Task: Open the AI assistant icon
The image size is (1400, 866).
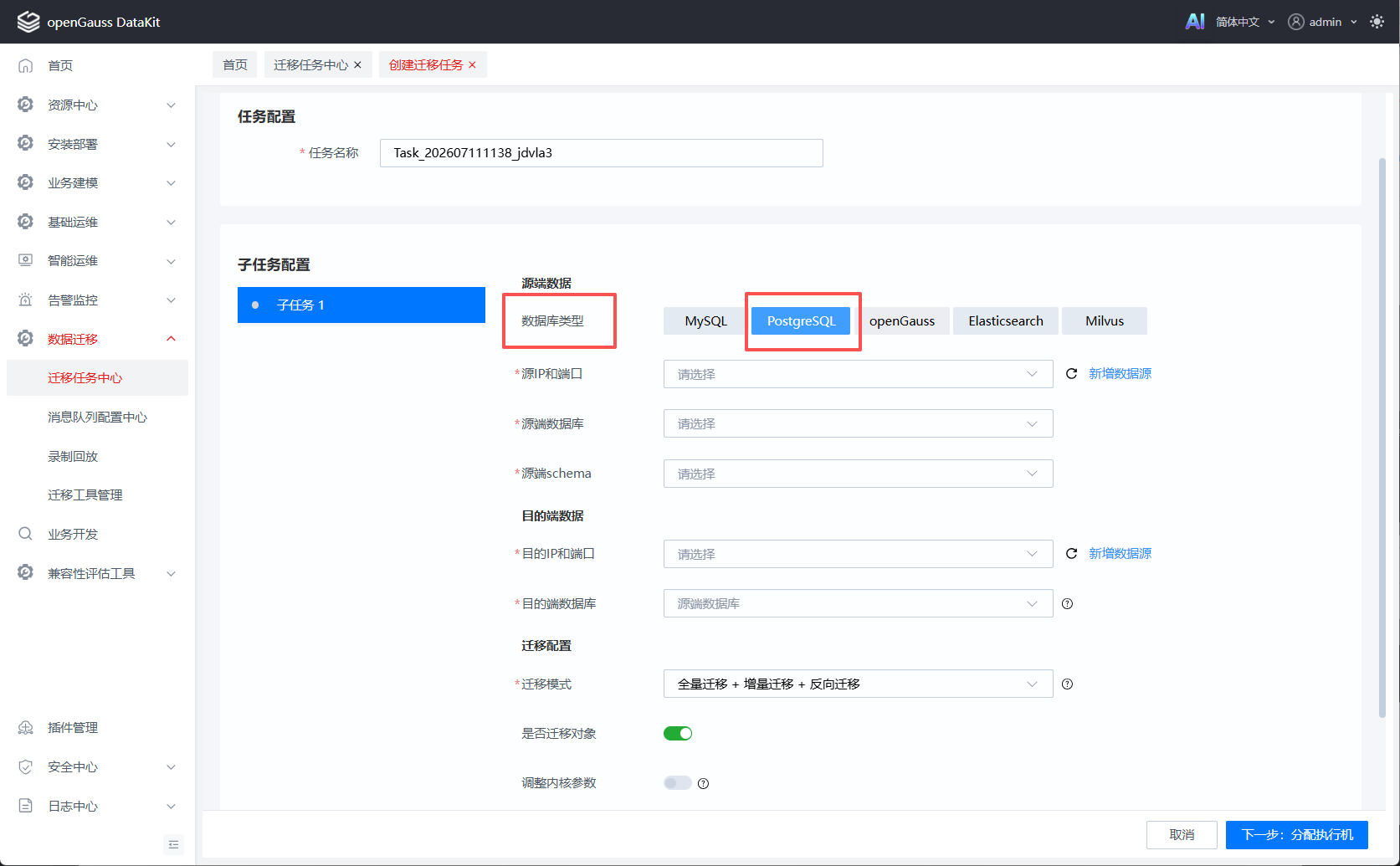Action: (x=1195, y=22)
